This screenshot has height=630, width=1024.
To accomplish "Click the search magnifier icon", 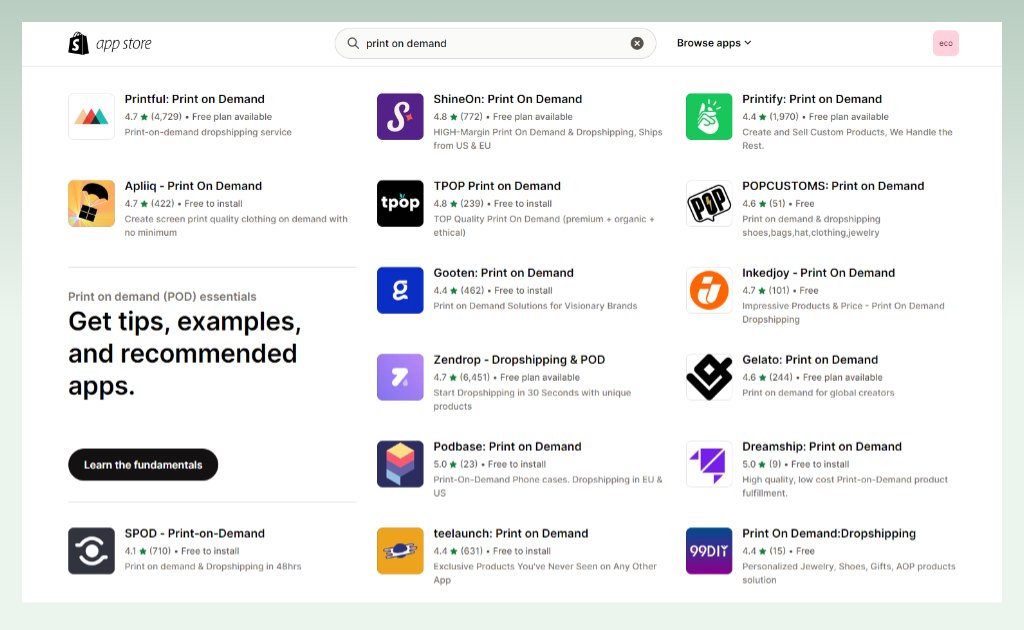I will (x=353, y=43).
